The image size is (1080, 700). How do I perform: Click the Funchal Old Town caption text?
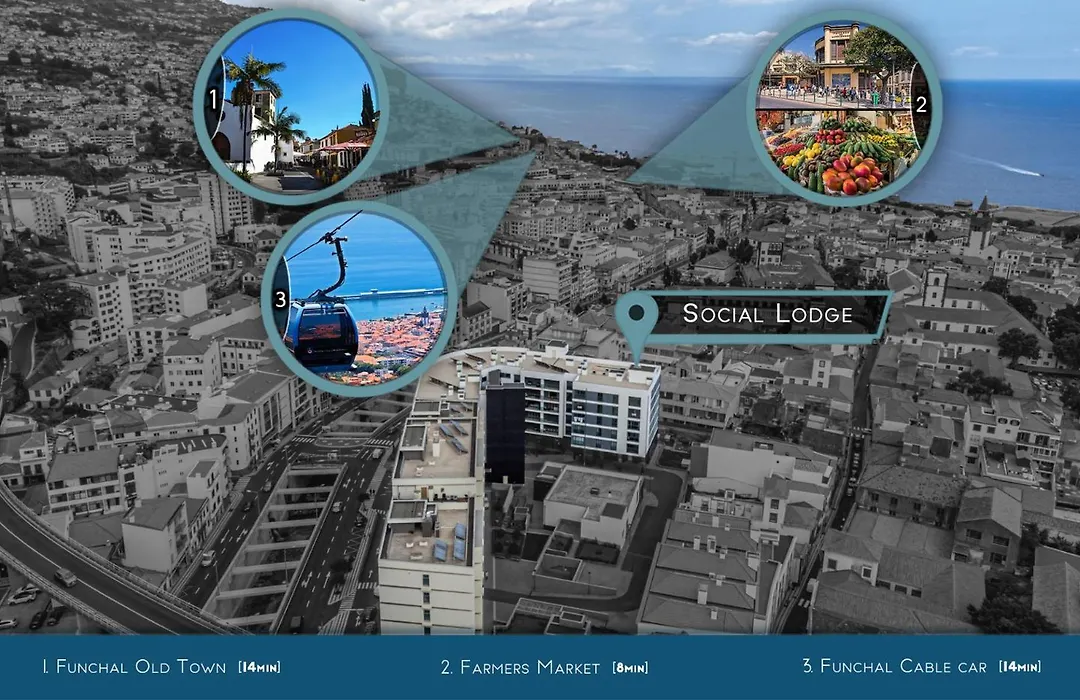click(134, 666)
